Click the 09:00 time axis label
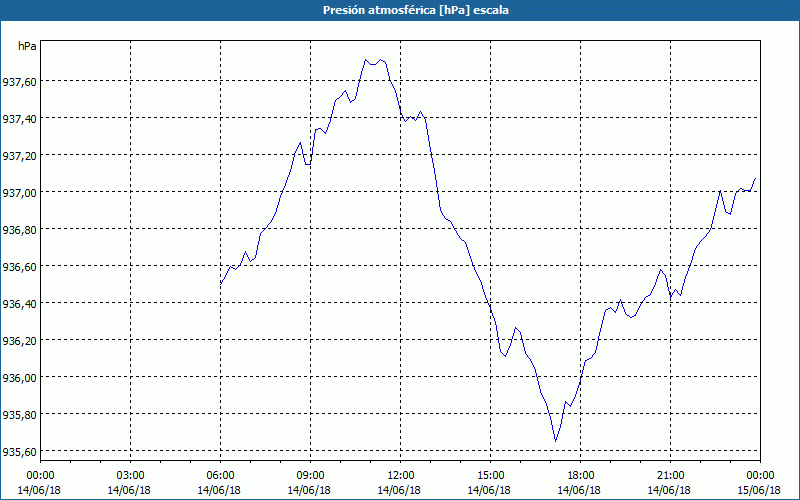The width and height of the screenshot is (800, 500). click(310, 476)
